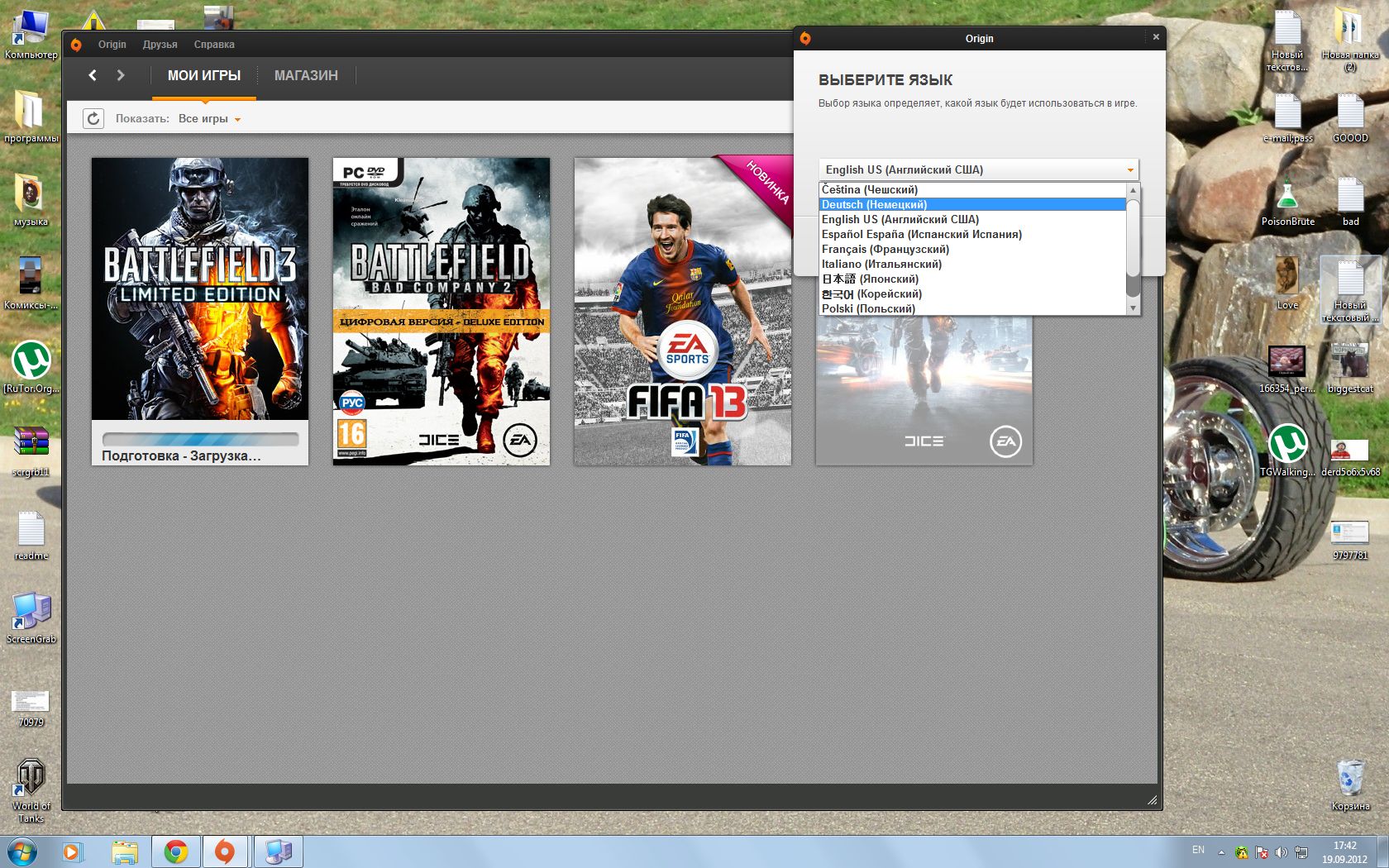Screen dimensions: 1389x868
Task: Go back with the left arrow
Action: [93, 75]
